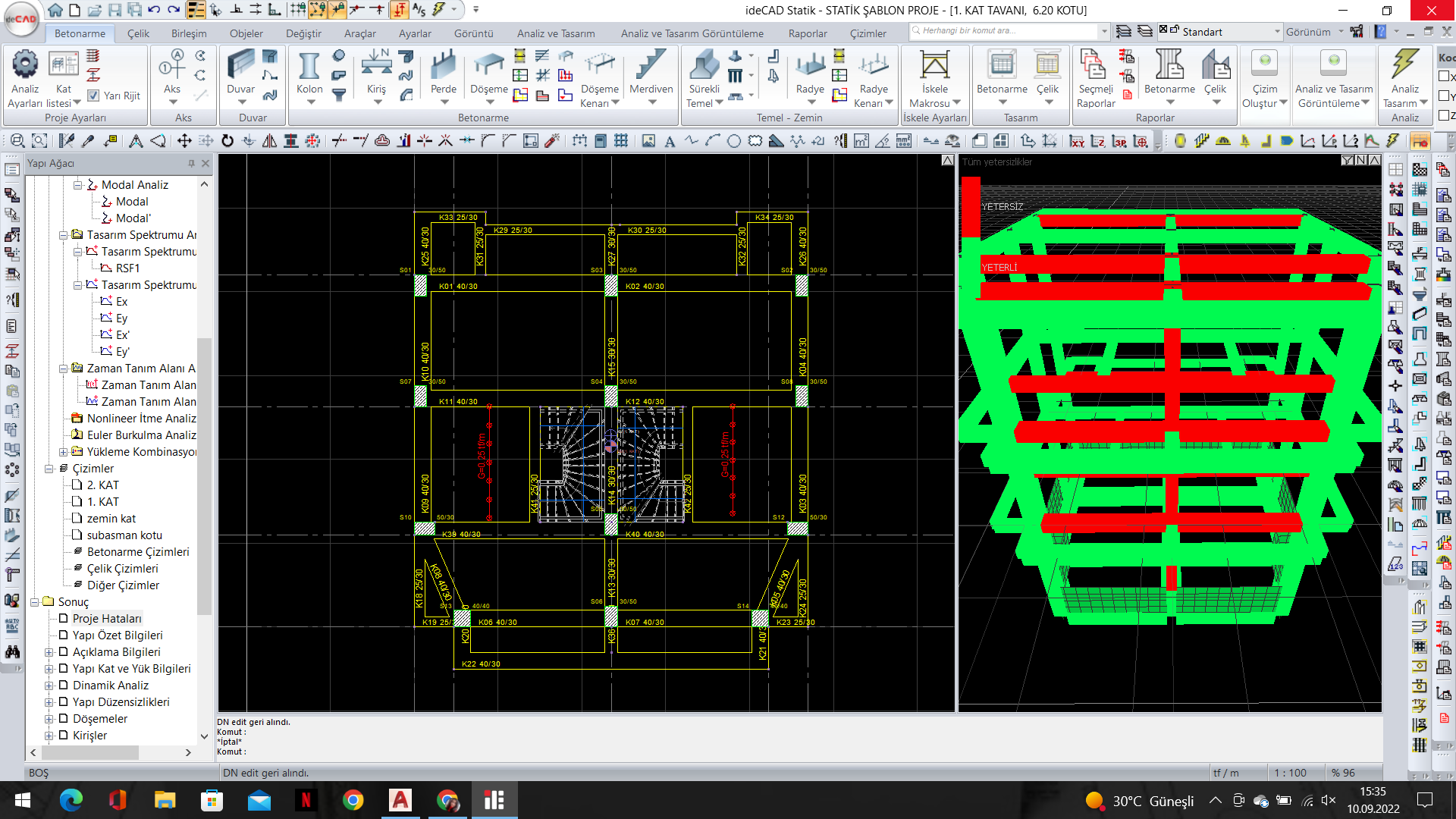This screenshot has width=1456, height=819.
Task: Open the Raporlar ribbon tab
Action: [808, 33]
